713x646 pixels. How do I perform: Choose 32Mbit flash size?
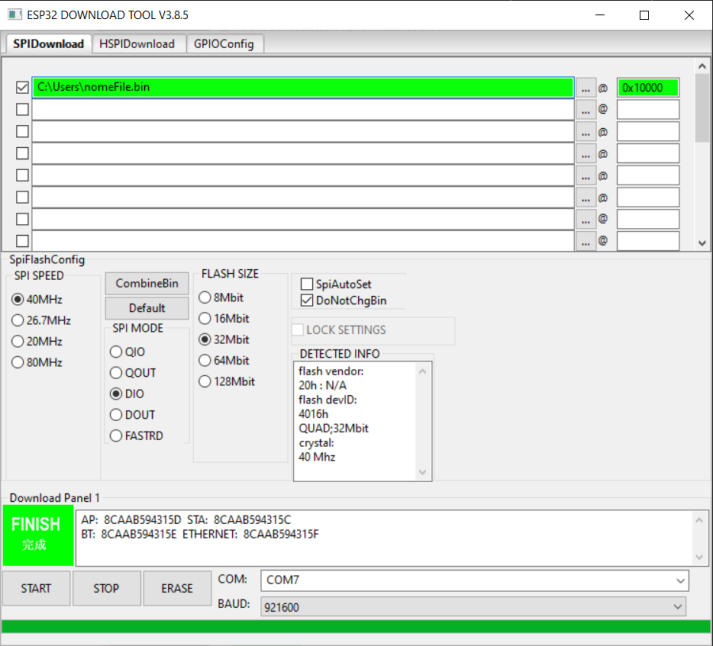(x=224, y=339)
